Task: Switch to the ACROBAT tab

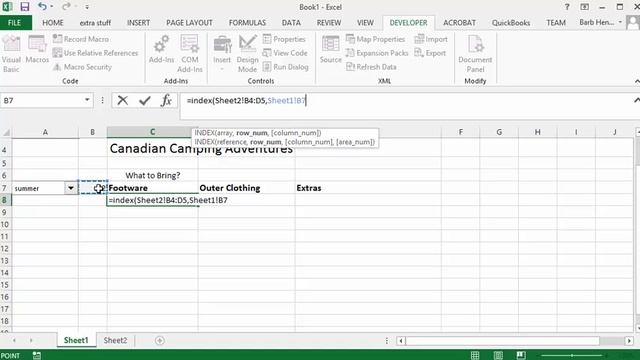Action: (459, 23)
